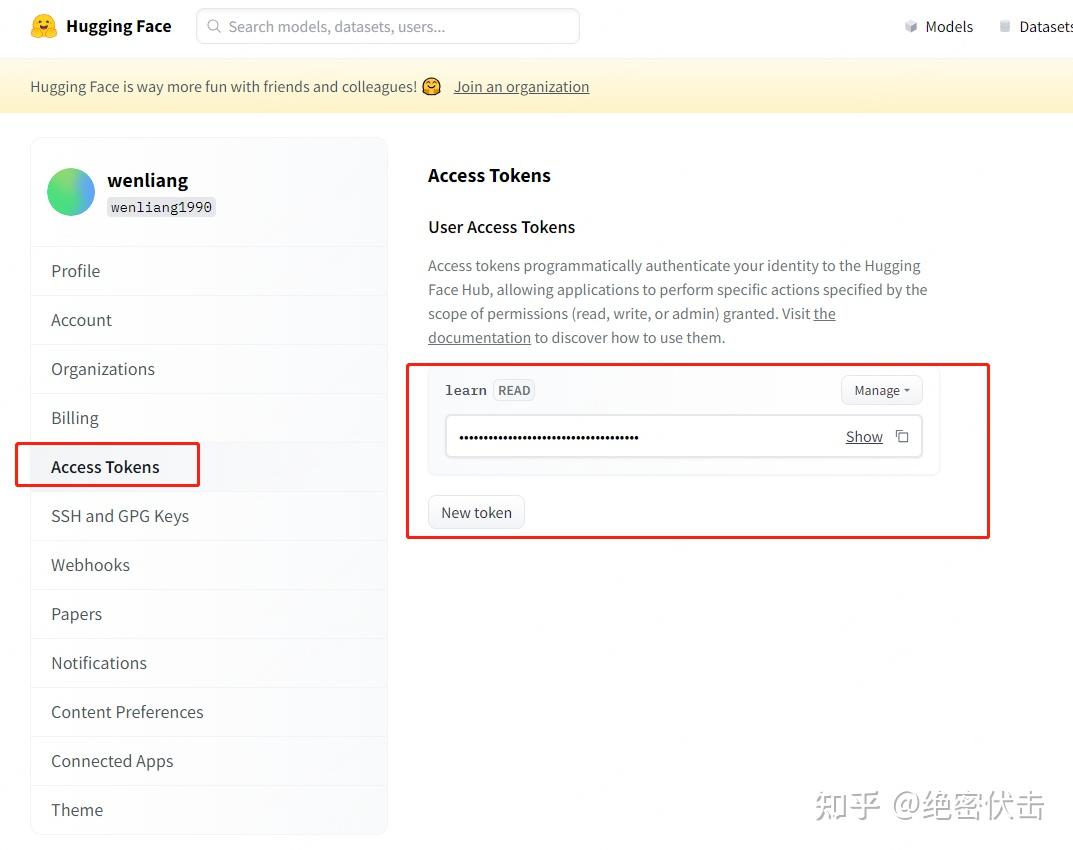Navigate to Webhooks settings

pos(91,565)
